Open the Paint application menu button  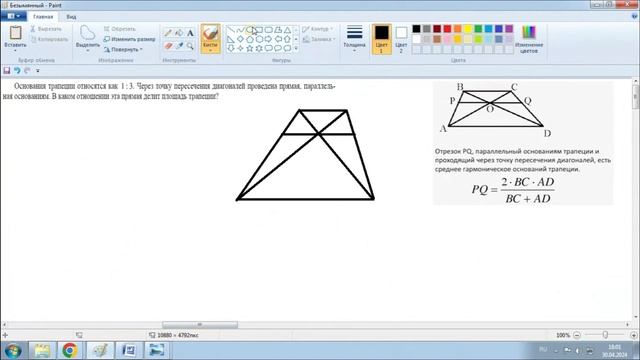click(x=13, y=16)
